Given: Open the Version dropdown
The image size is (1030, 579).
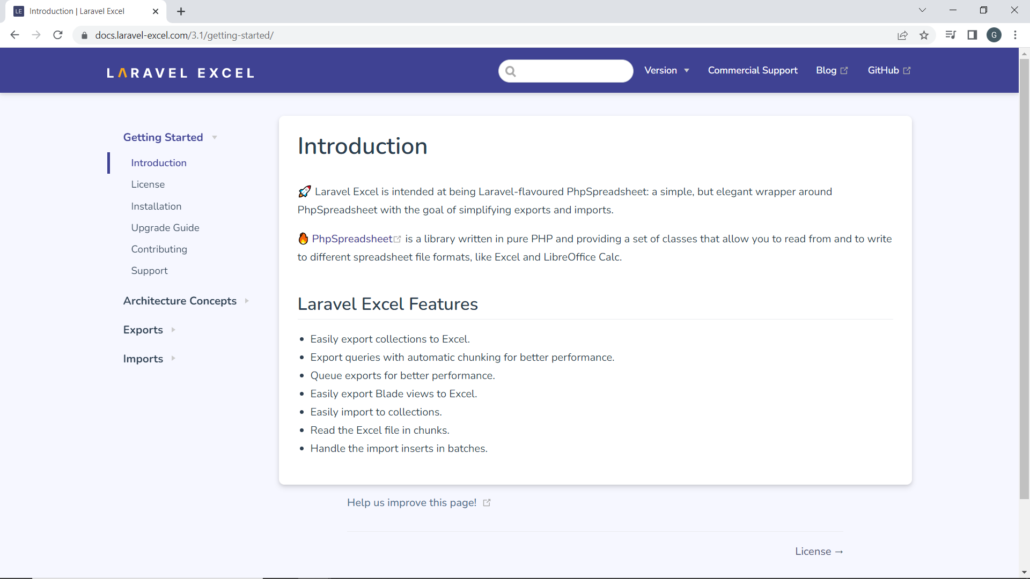Looking at the screenshot, I should pos(666,70).
